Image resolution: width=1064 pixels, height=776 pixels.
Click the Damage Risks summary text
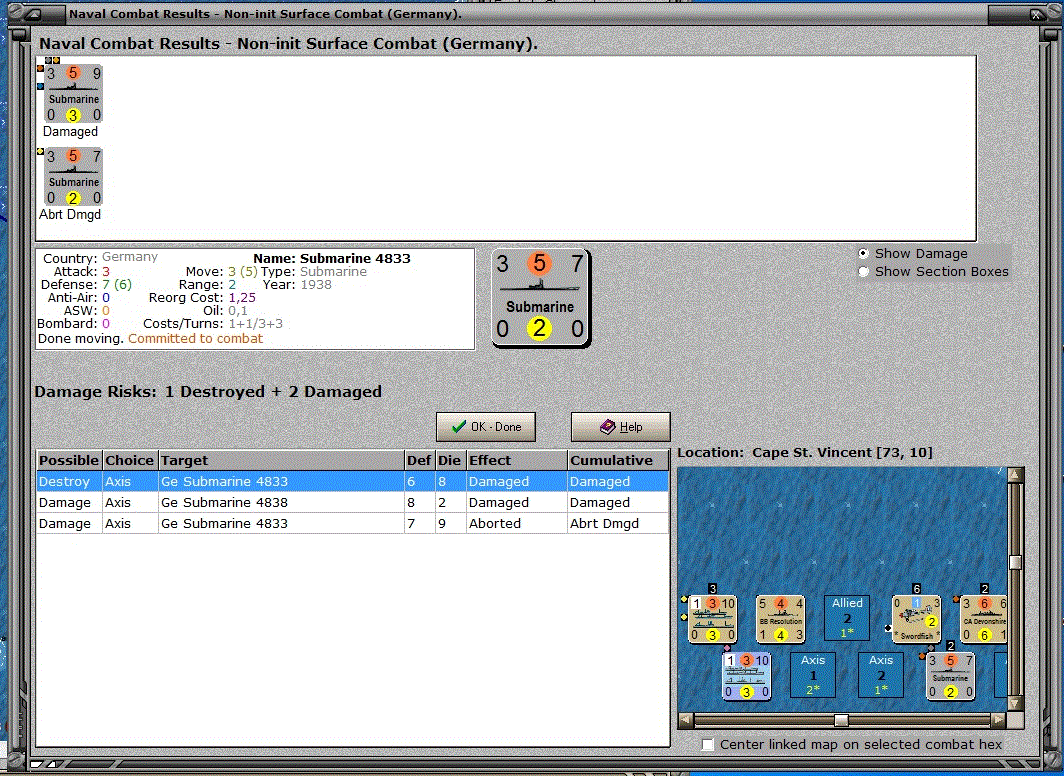pyautogui.click(x=208, y=391)
